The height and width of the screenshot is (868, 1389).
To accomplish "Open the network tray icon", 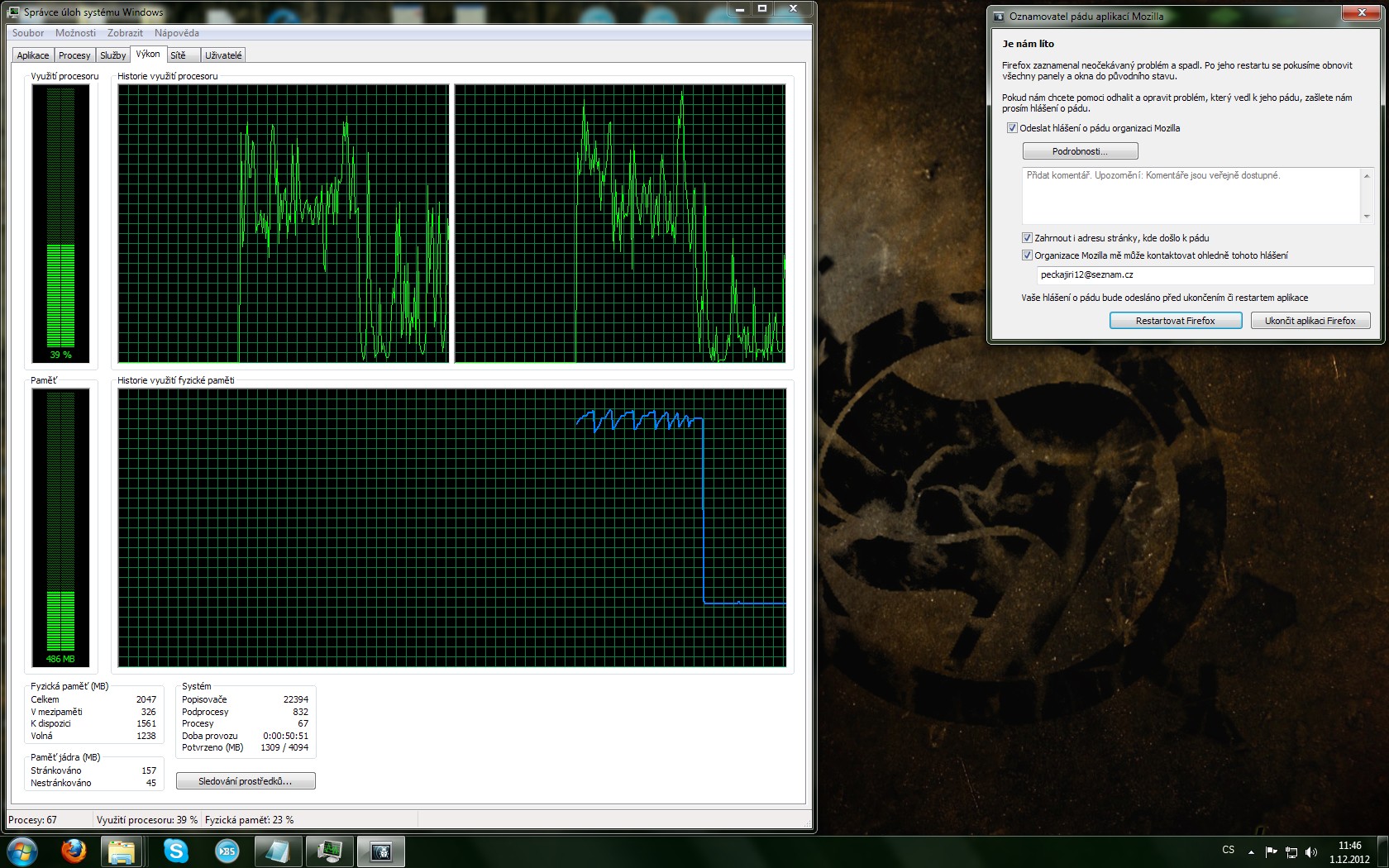I will click(1291, 851).
